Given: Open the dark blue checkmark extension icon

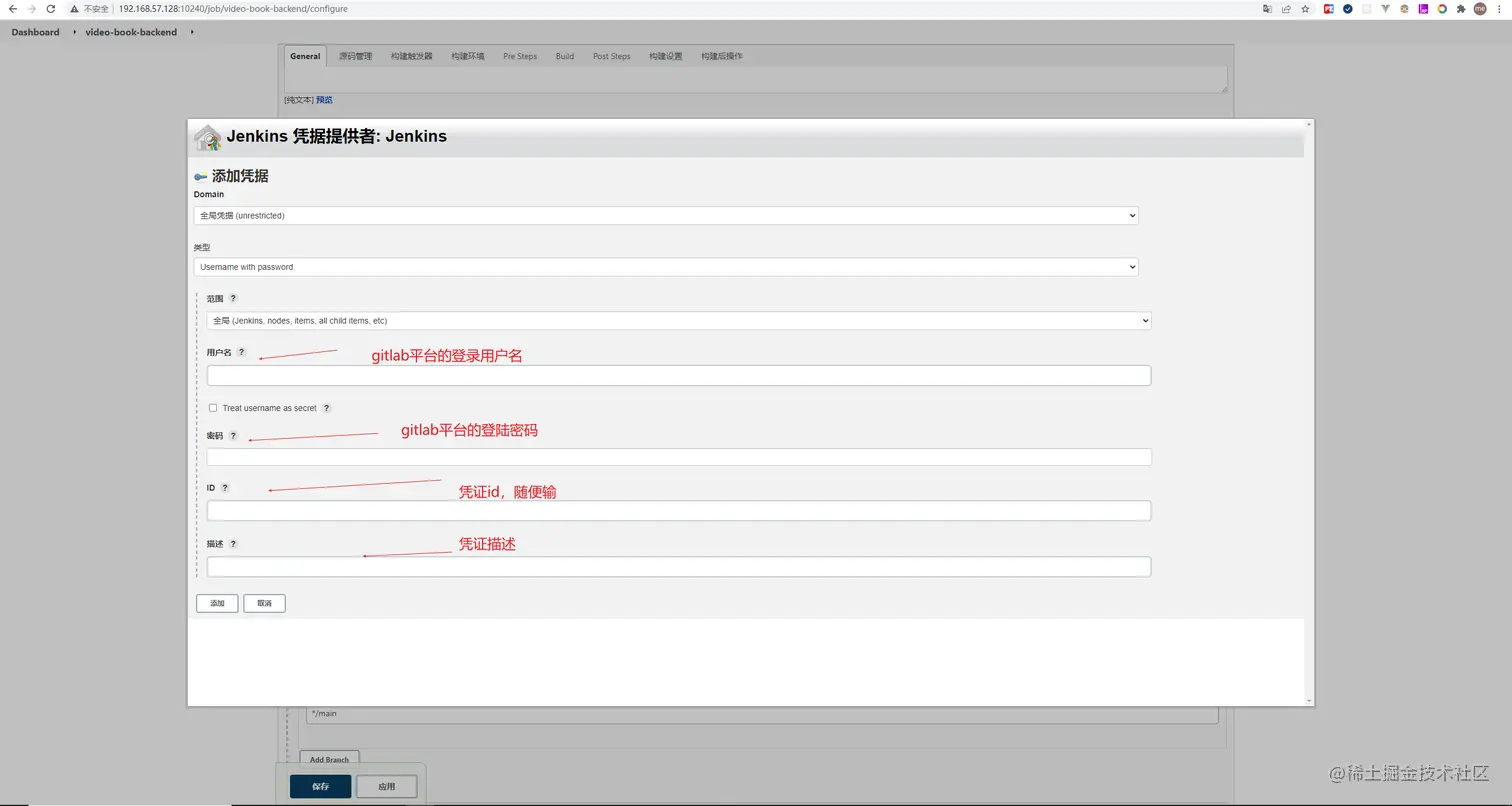Looking at the screenshot, I should pos(1348,9).
